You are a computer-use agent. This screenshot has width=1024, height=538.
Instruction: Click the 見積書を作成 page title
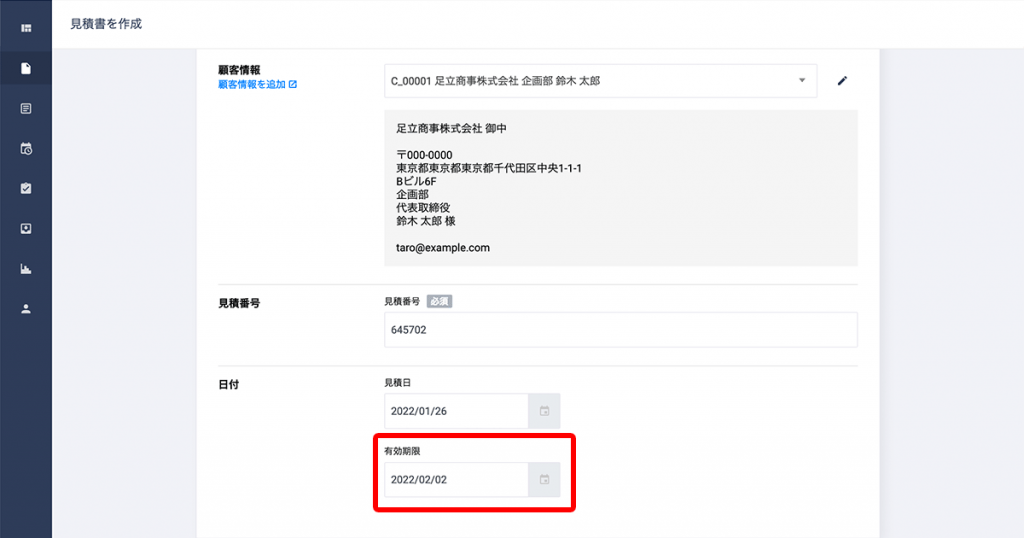click(106, 24)
